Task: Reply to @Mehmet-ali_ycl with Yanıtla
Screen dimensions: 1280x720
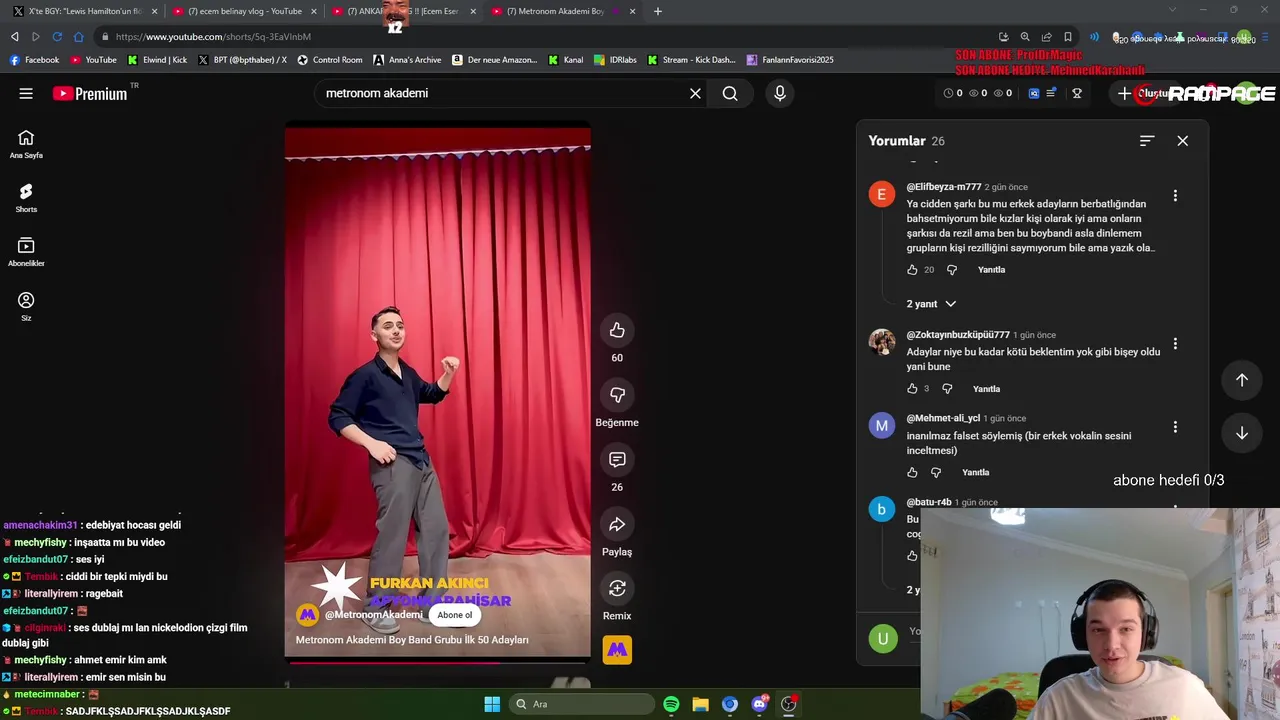Action: pos(975,472)
